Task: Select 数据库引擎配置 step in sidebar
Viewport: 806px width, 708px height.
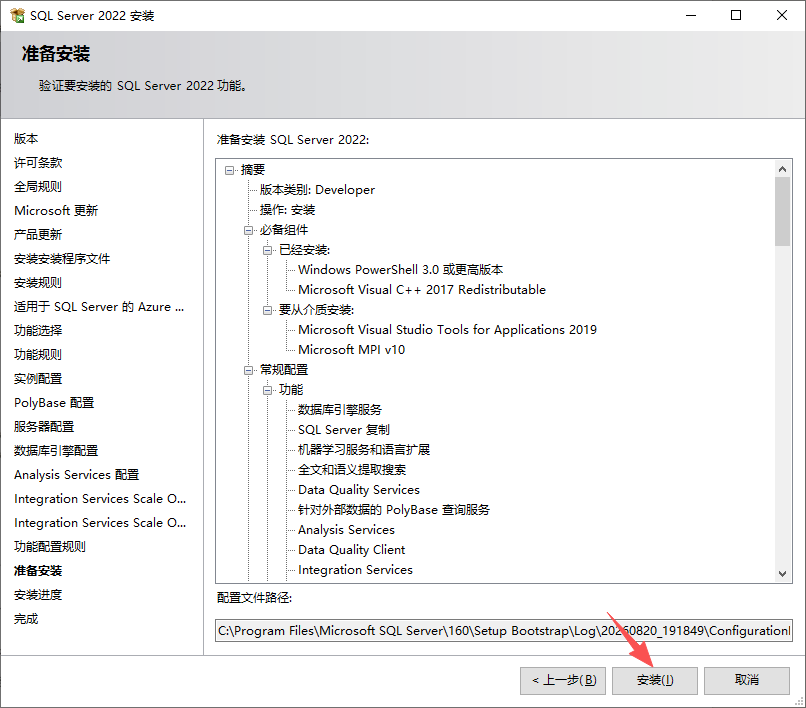Action: click(x=56, y=450)
